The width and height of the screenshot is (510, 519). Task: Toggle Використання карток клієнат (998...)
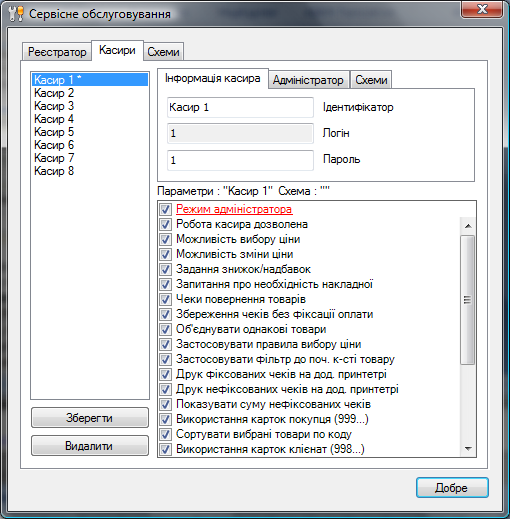click(165, 449)
